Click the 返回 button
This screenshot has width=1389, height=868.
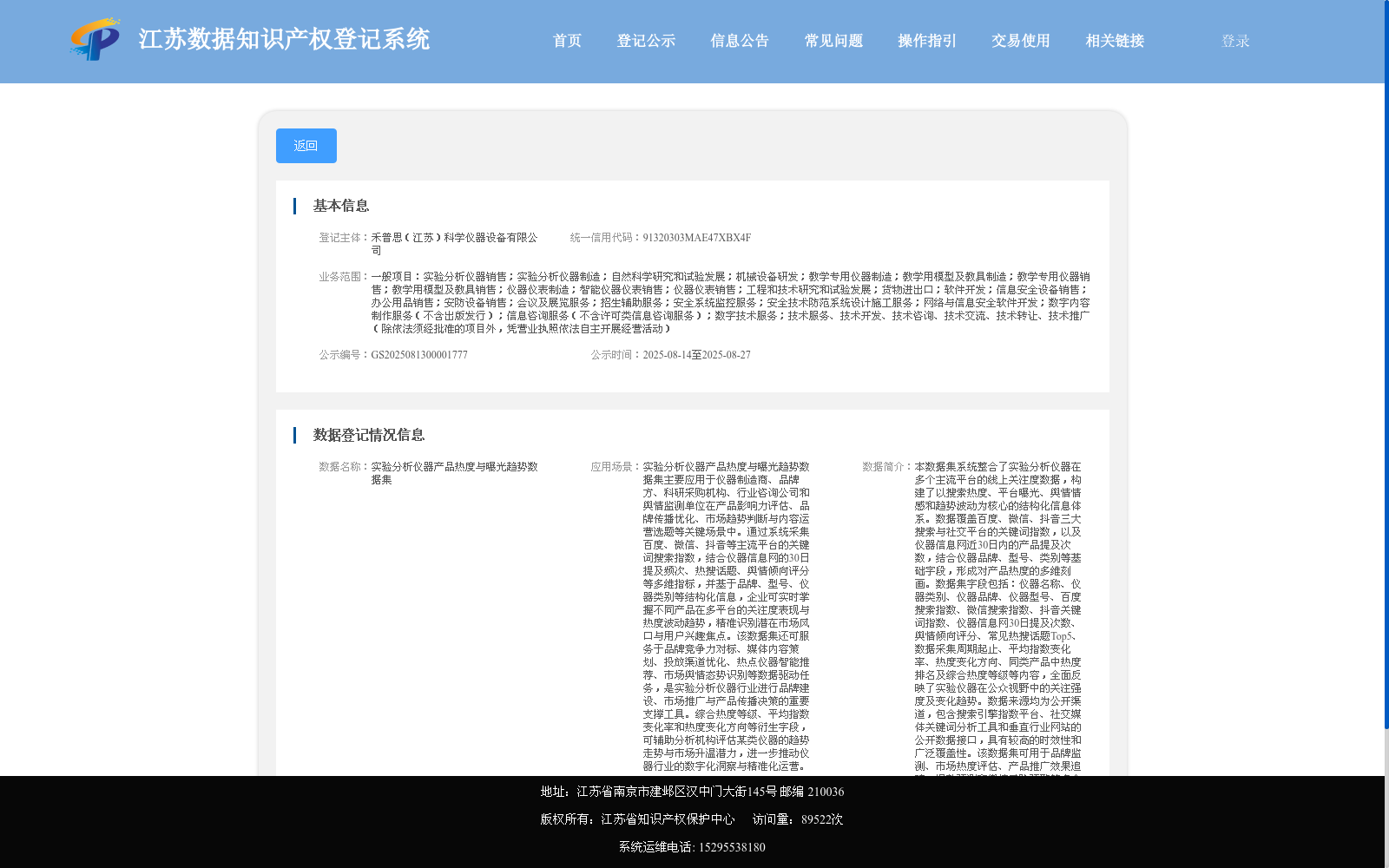(306, 146)
